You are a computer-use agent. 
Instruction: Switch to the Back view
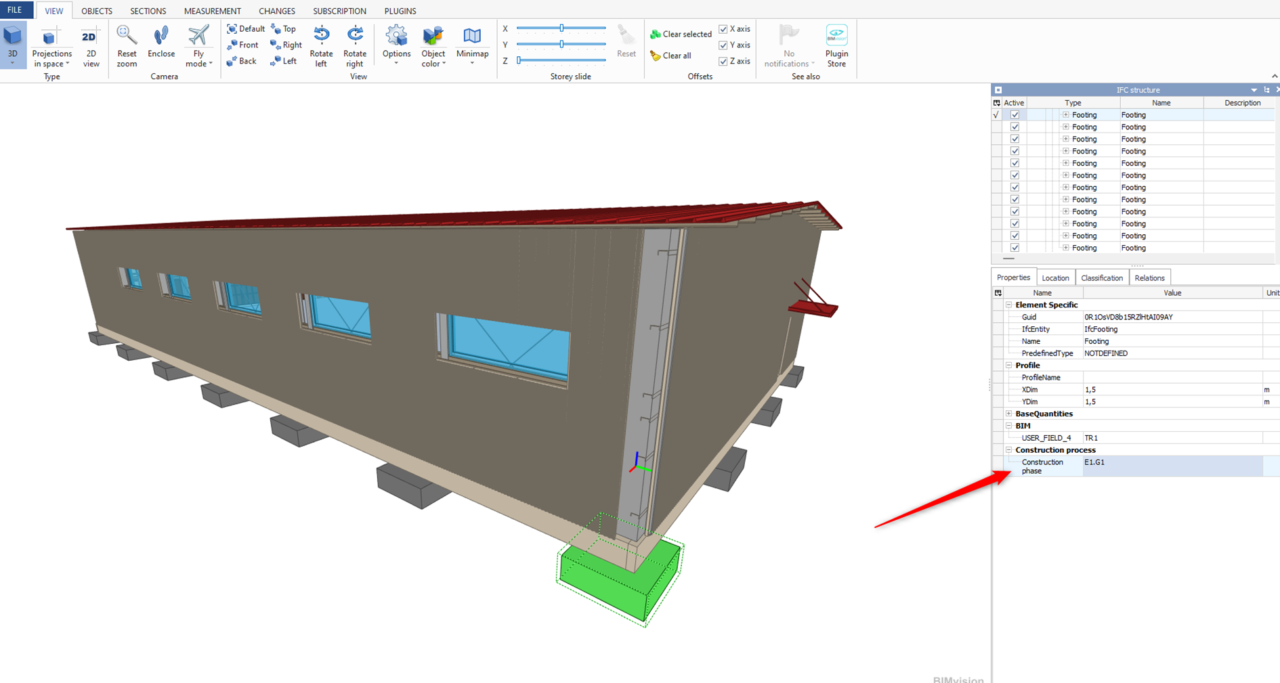click(241, 61)
